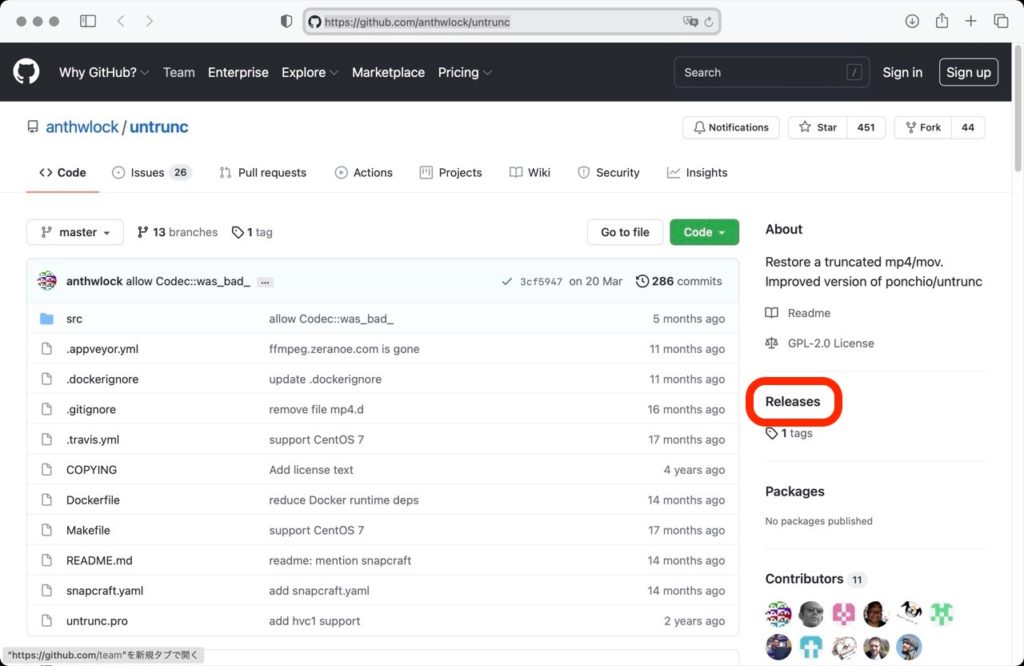1024x666 pixels.
Task: Expand the Why GitHub? menu
Action: coord(103,72)
